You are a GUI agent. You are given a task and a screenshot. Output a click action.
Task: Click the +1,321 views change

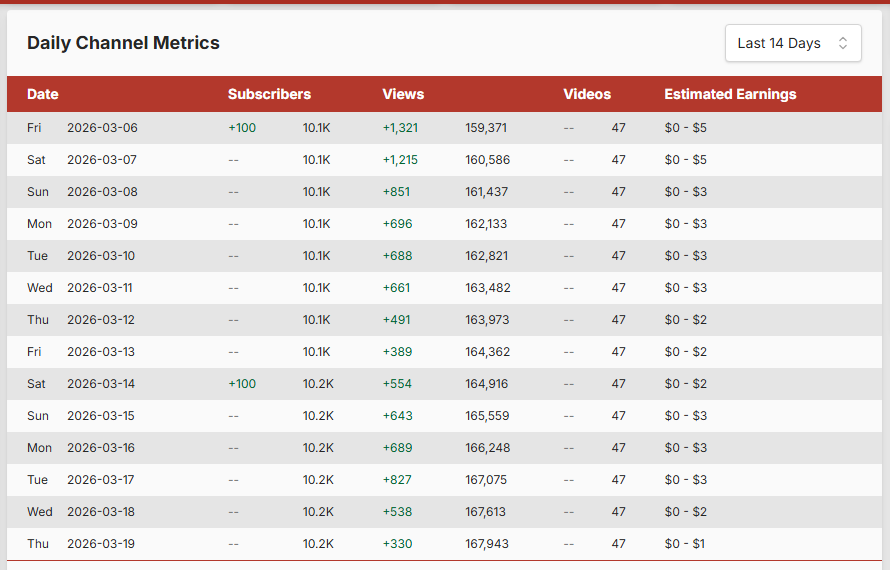pyautogui.click(x=400, y=128)
